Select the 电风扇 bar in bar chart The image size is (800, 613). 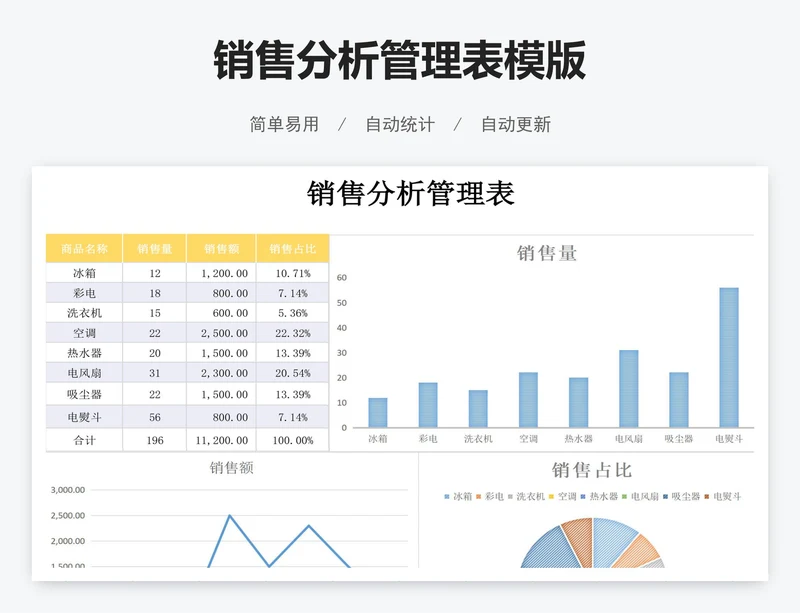click(629, 388)
